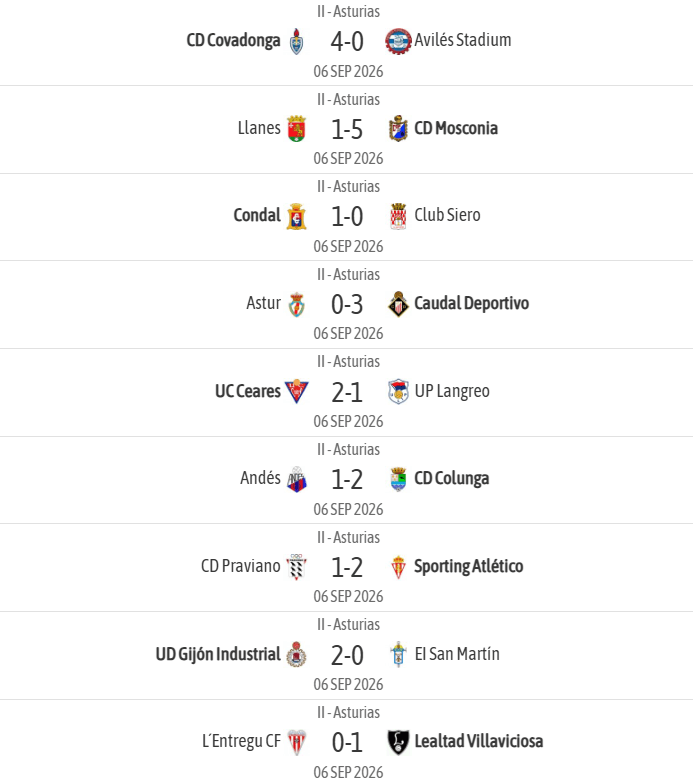Image resolution: width=693 pixels, height=782 pixels.
Task: Click the Sporting Atlético crest
Action: (398, 567)
